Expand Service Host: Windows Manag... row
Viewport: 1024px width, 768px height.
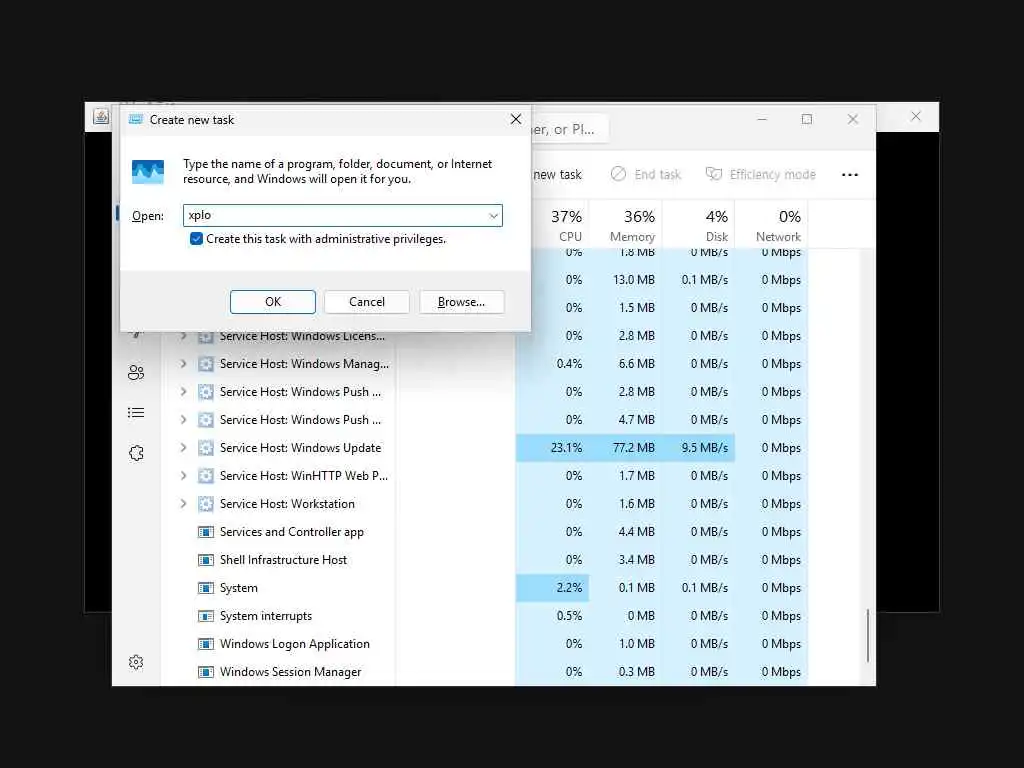click(x=184, y=364)
